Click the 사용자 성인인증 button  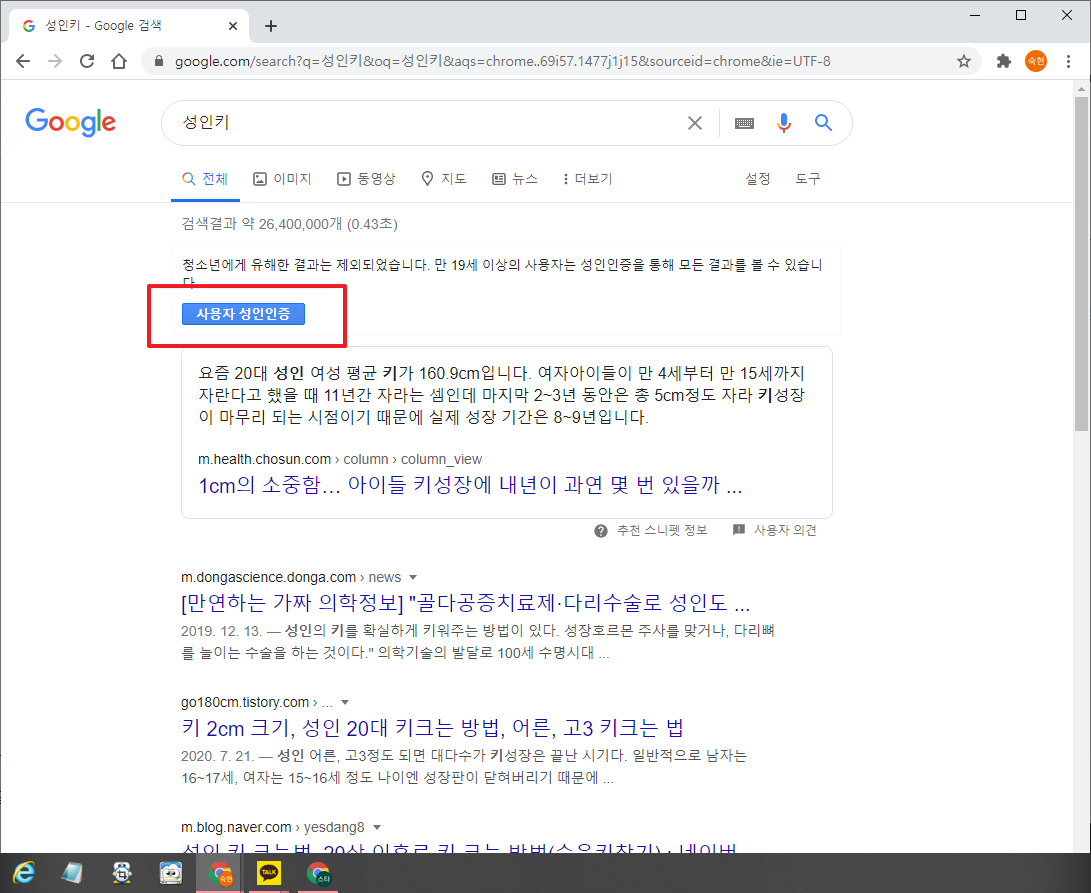click(x=243, y=314)
